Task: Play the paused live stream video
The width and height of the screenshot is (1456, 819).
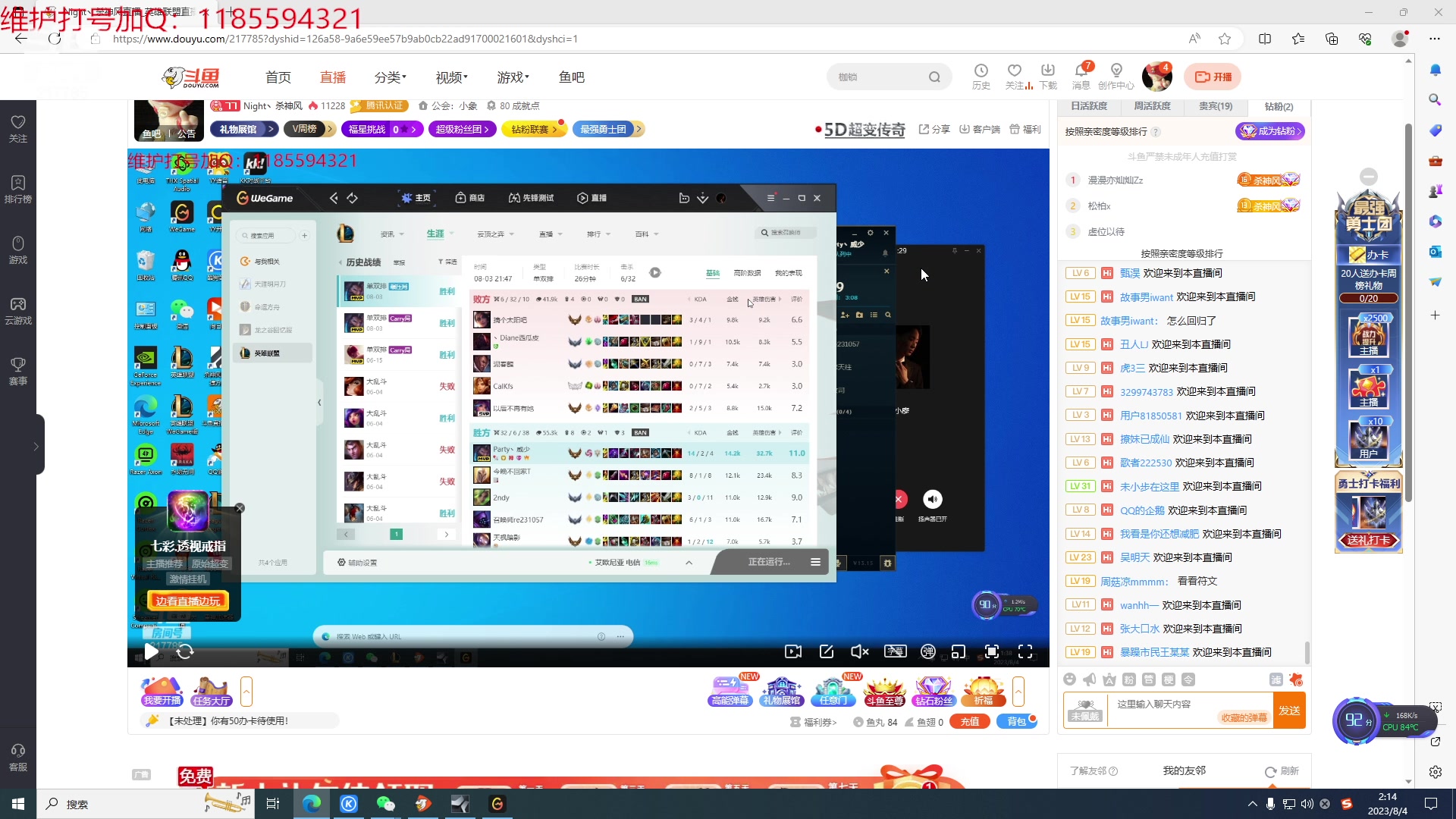Action: (x=151, y=651)
